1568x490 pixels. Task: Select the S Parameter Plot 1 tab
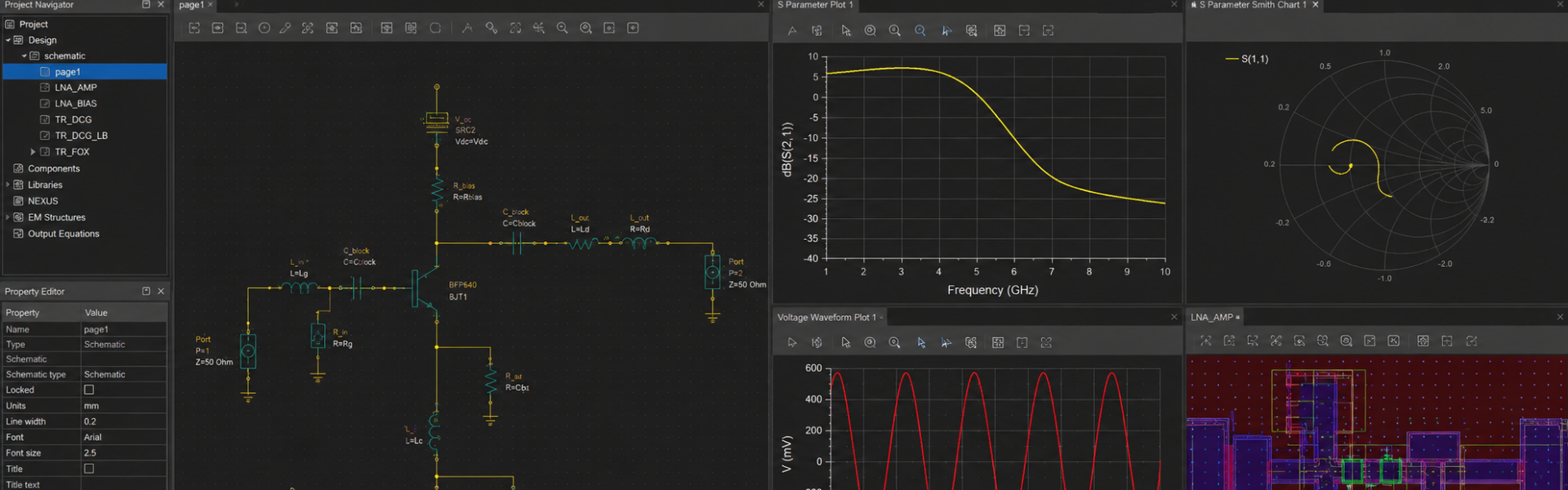pyautogui.click(x=815, y=5)
